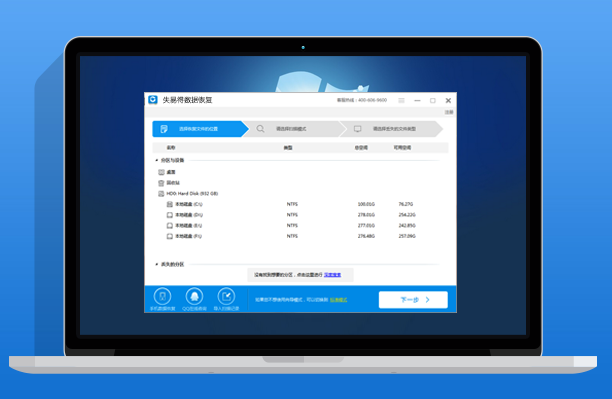Select the HDD Hard Disk entry
The height and width of the screenshot is (399, 612).
pyautogui.click(x=188, y=194)
